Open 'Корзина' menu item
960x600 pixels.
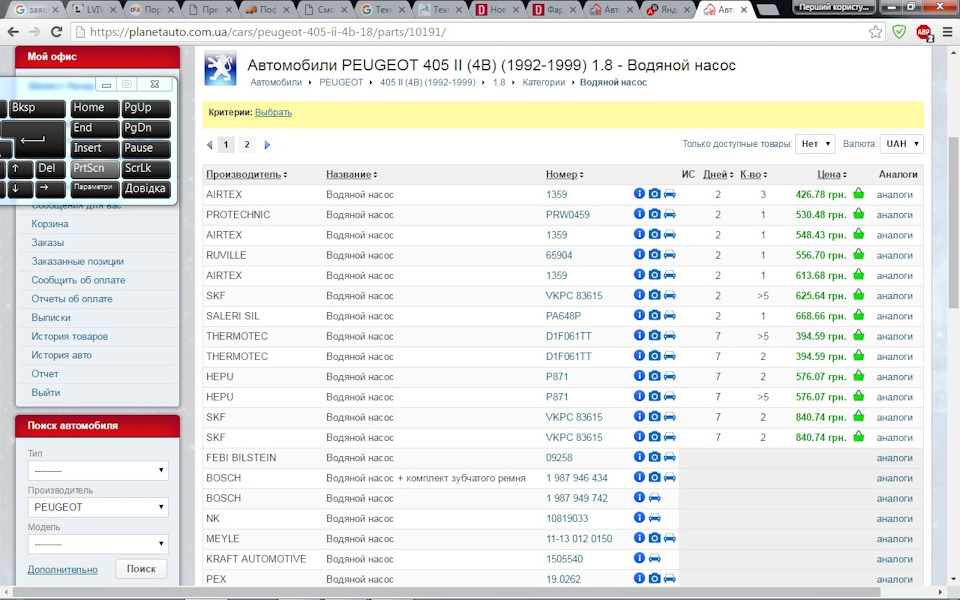point(50,223)
